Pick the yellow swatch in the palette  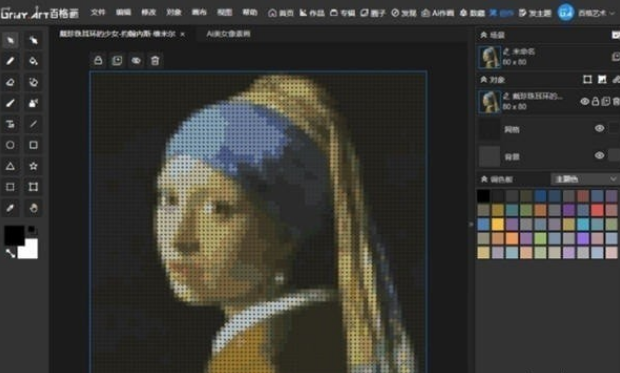[497, 224]
